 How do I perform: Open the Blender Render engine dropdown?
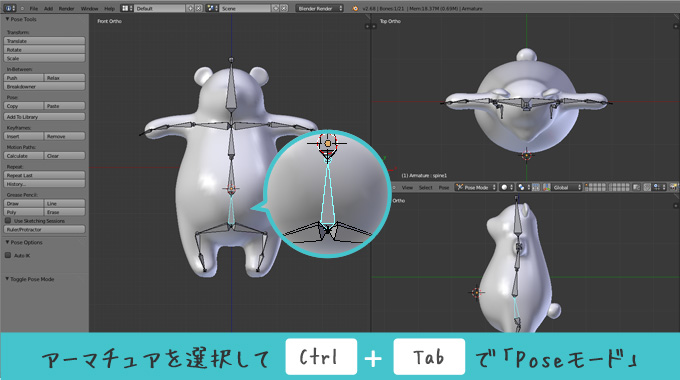point(319,8)
